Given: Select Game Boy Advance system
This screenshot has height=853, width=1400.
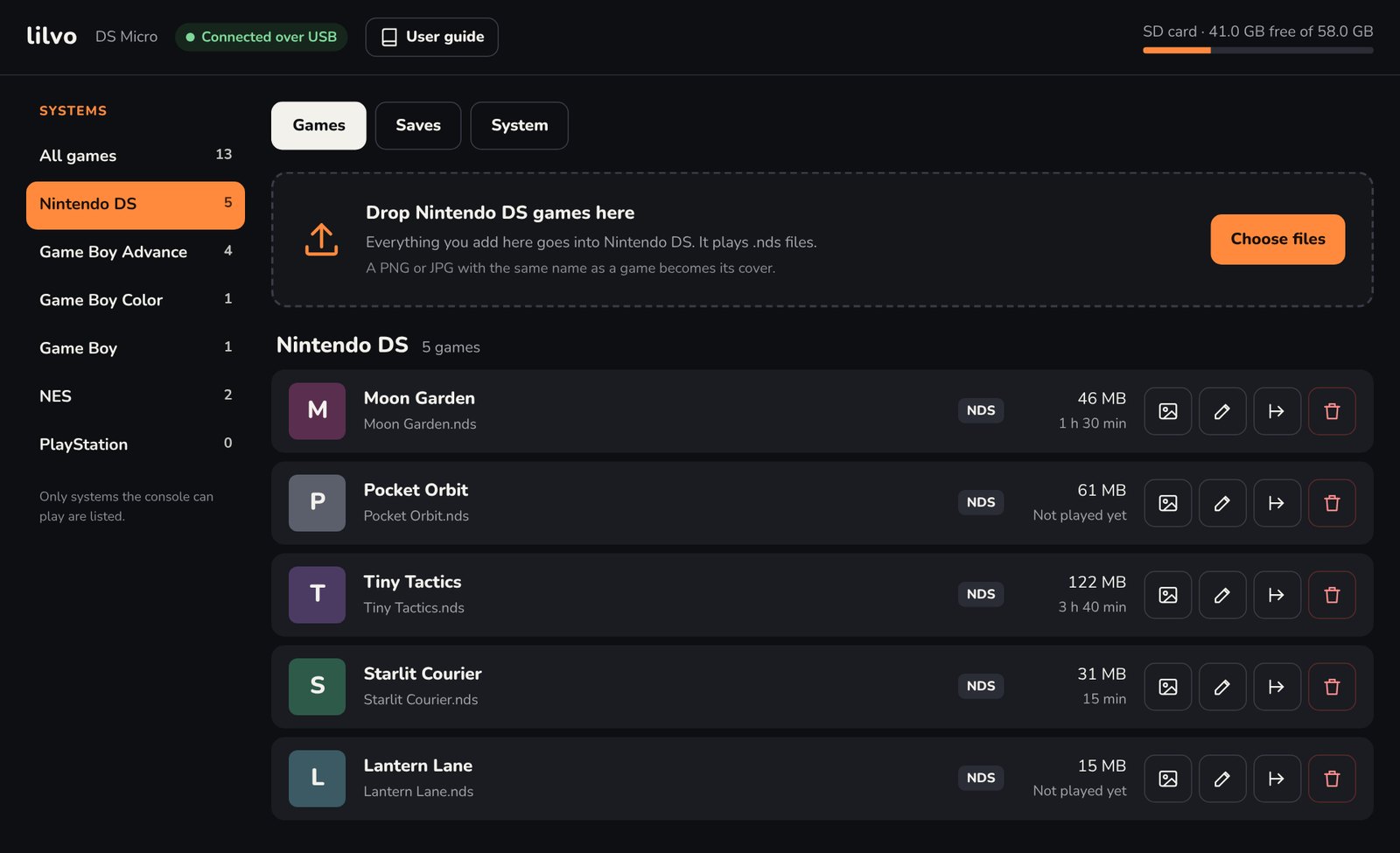Looking at the screenshot, I should tap(136, 252).
